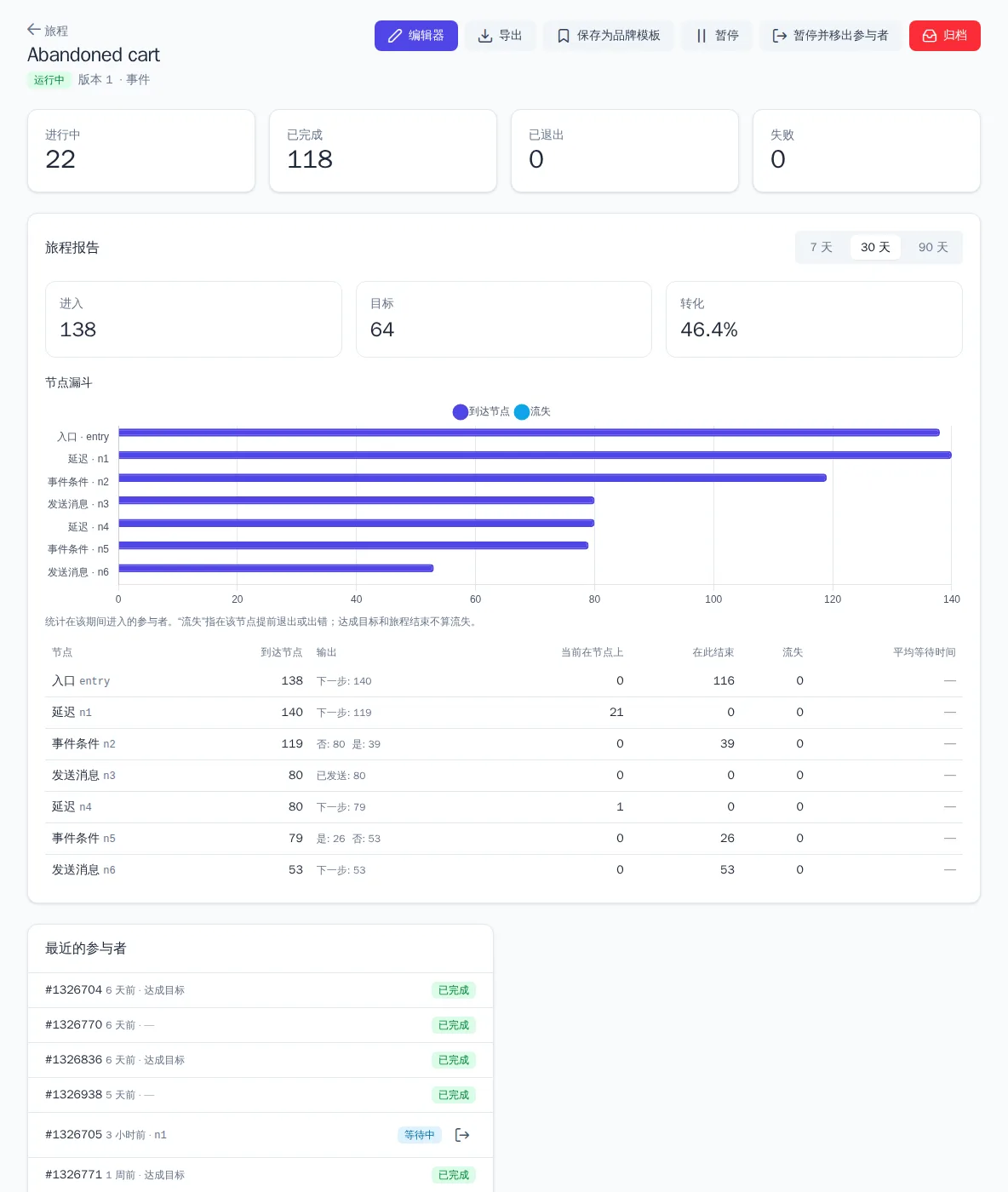Click the 事件条件 n5 table row
The width and height of the screenshot is (1008, 1192).
(504, 839)
